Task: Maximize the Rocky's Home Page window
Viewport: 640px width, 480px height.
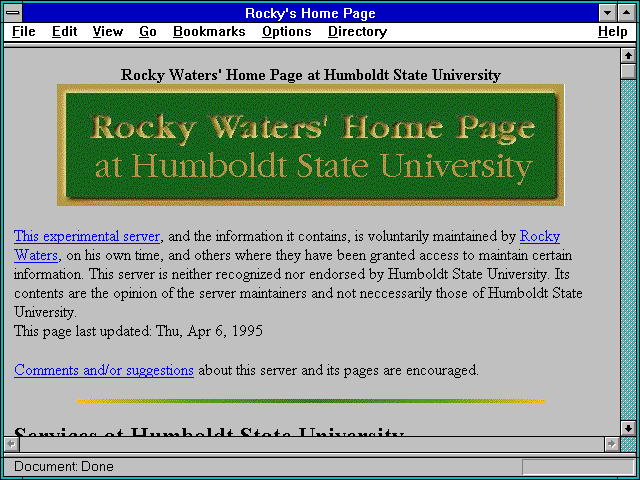Action: (627, 13)
